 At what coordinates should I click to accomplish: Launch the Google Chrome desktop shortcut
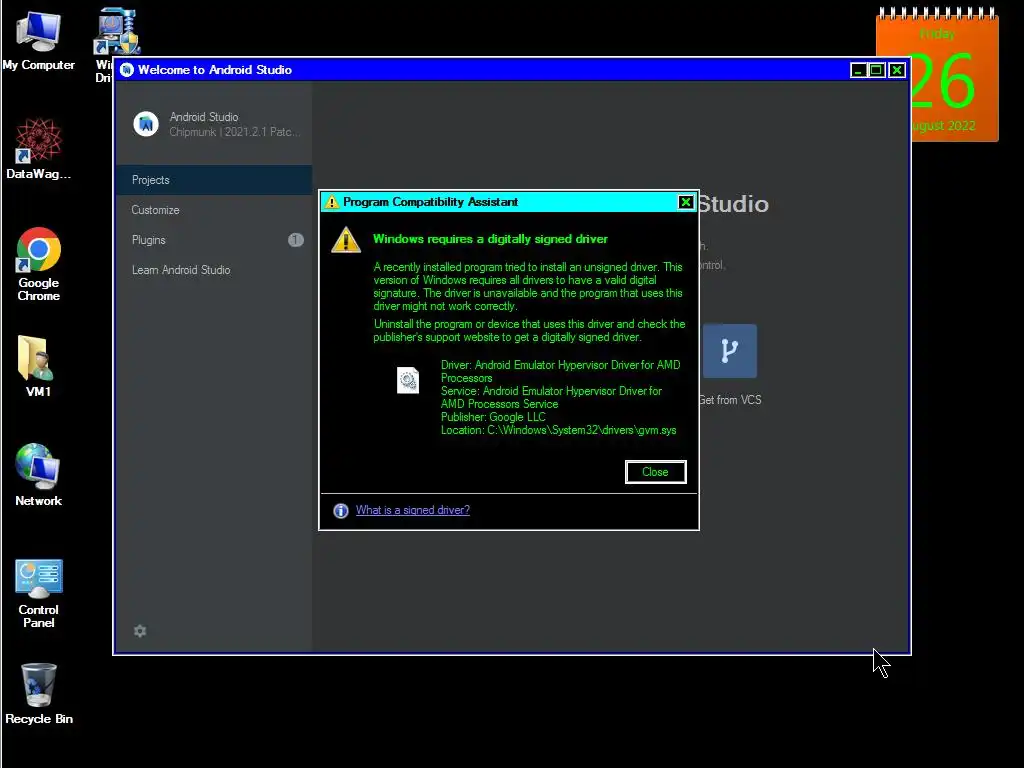[x=39, y=264]
